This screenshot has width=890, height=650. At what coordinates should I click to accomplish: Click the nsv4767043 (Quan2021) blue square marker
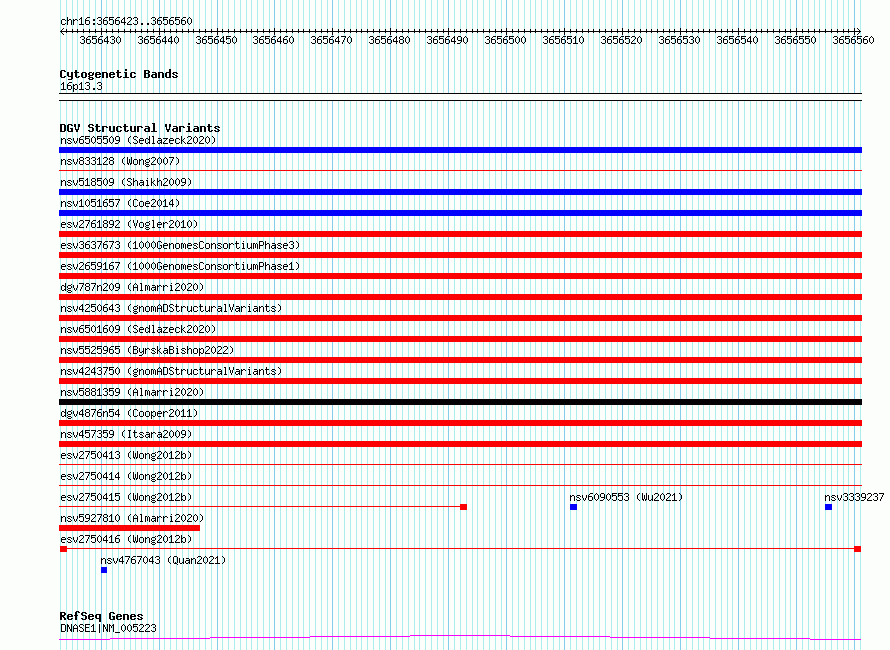[104, 570]
